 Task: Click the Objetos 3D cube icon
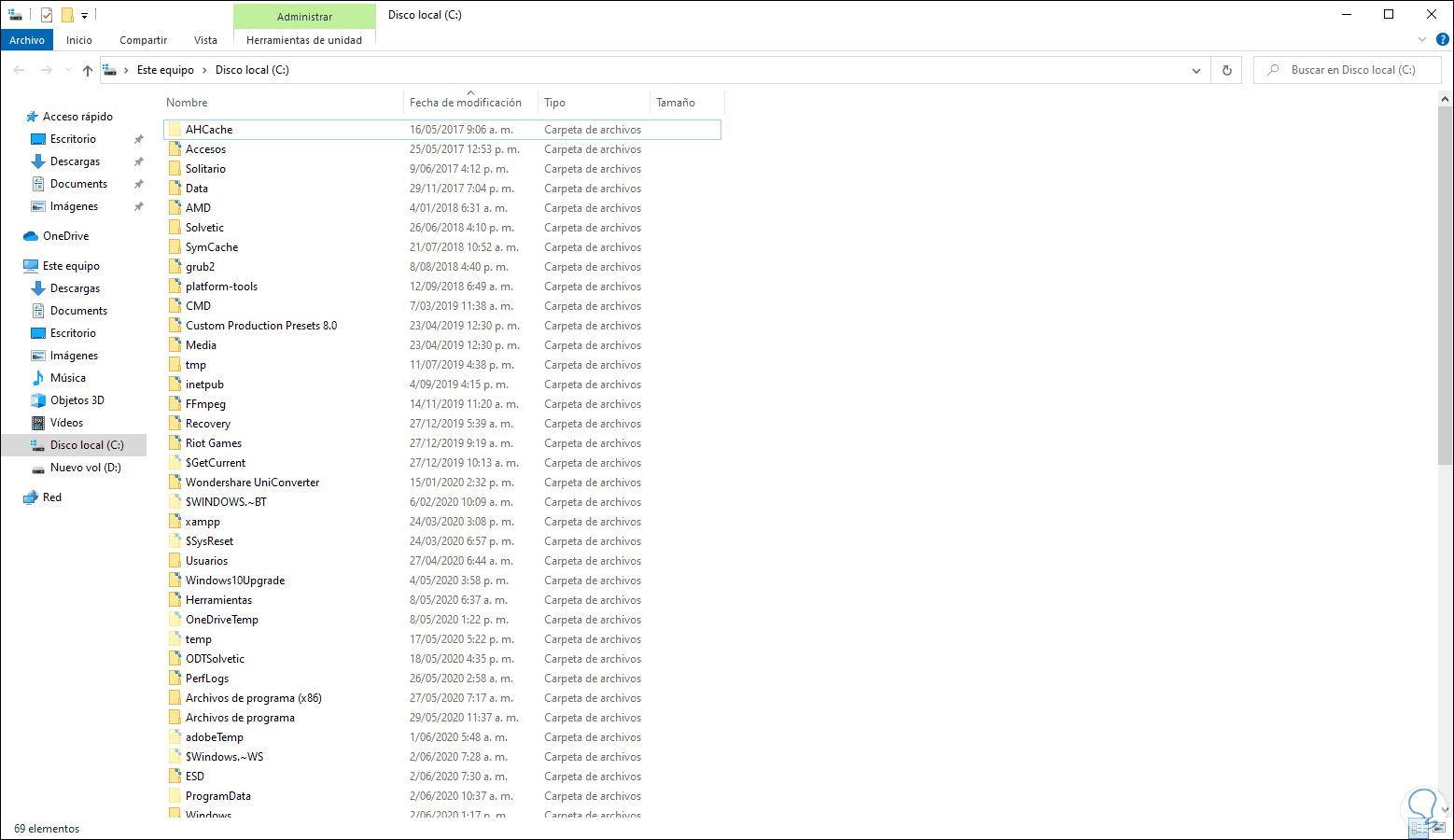click(x=38, y=400)
